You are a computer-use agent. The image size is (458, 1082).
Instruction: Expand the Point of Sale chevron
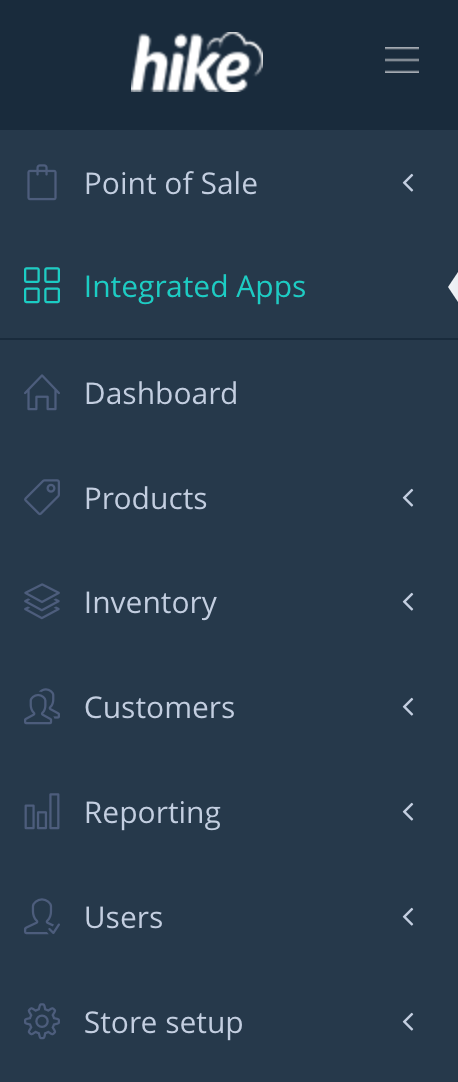(408, 183)
